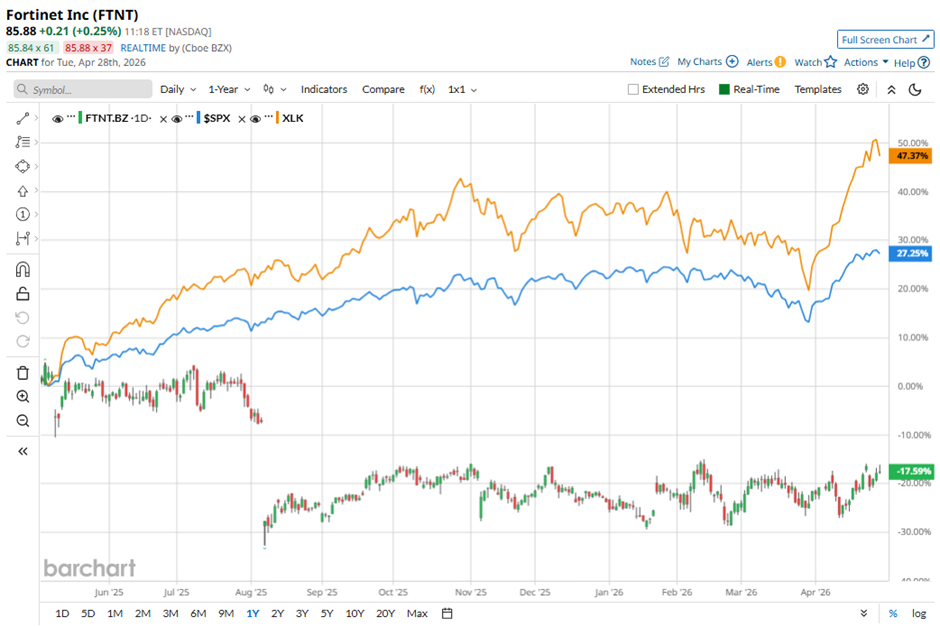Open chart settings gear icon
The width and height of the screenshot is (940, 627).
863,89
